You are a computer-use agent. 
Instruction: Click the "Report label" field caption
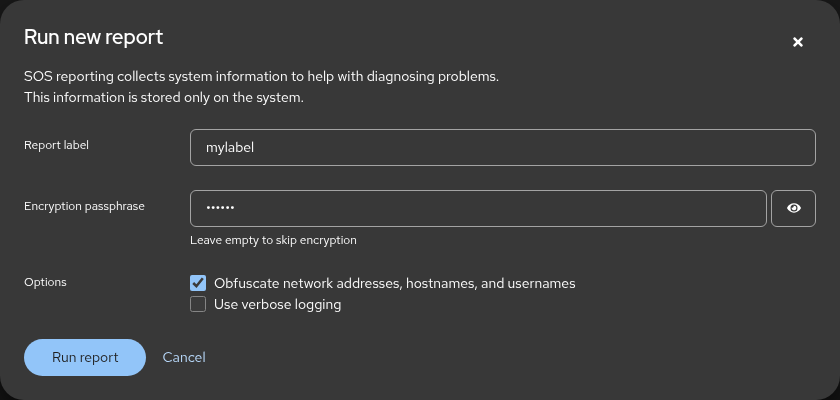[56, 145]
